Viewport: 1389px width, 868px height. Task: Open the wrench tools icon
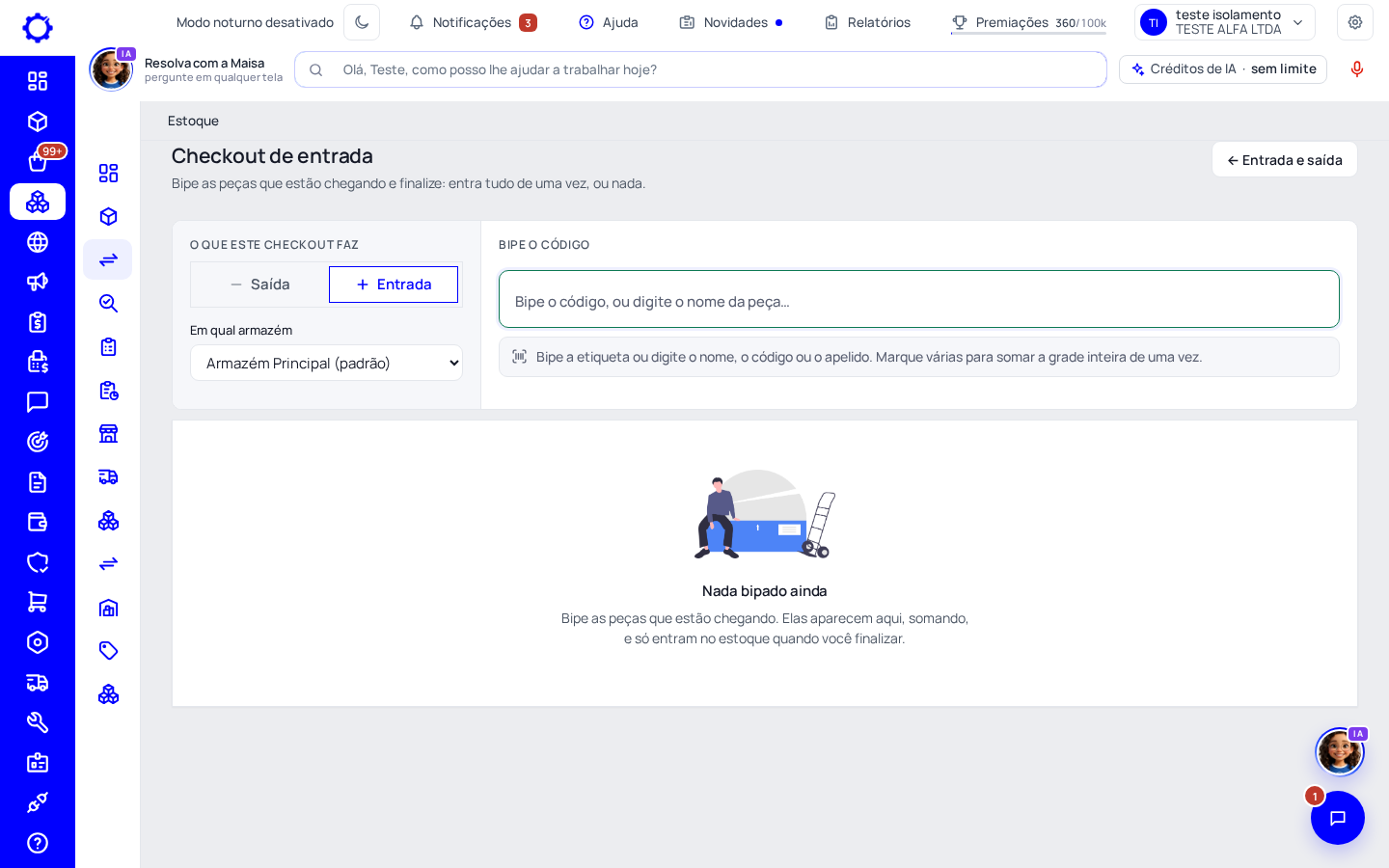coord(38,722)
